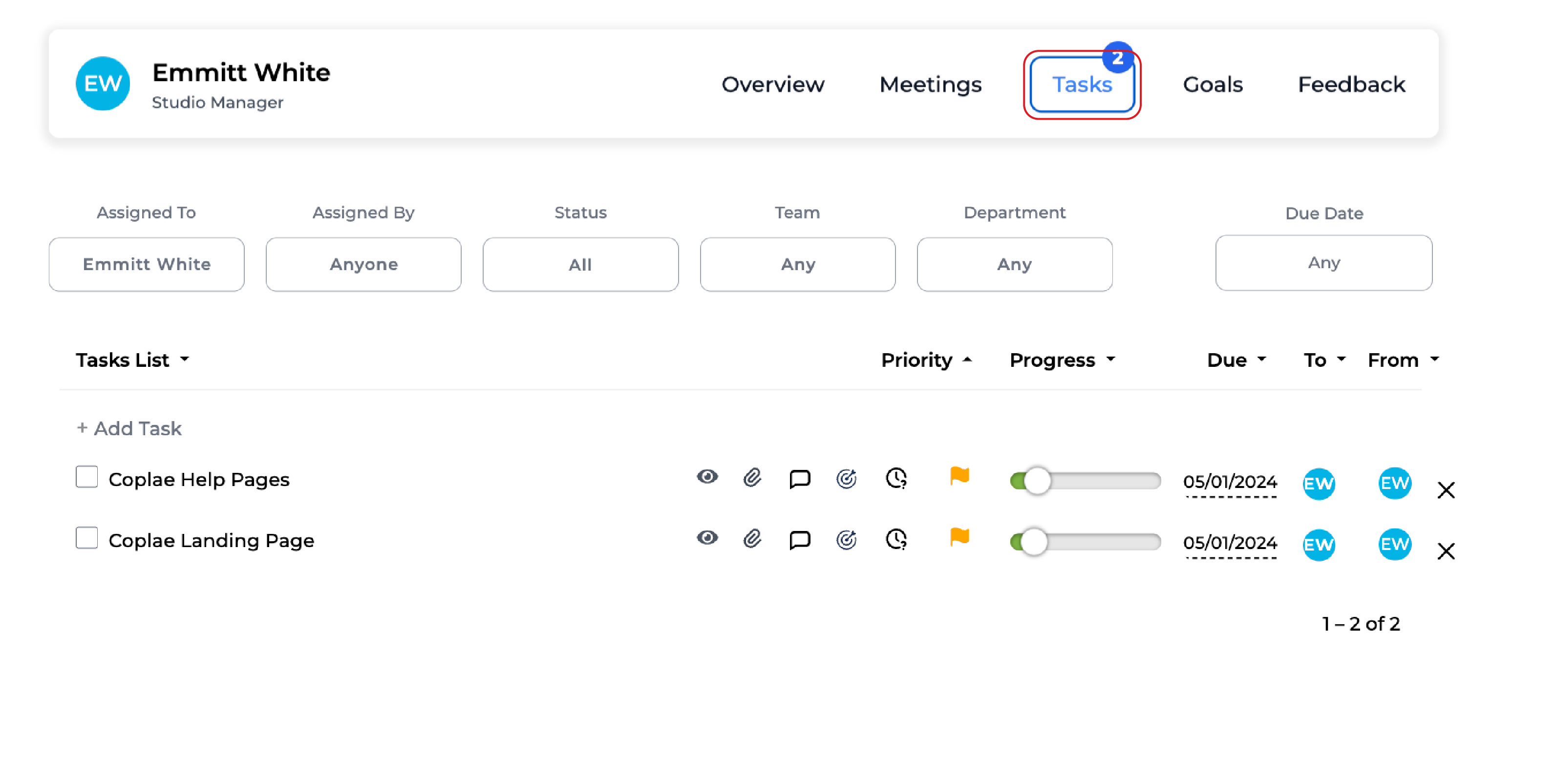This screenshot has width=1556, height=784.
Task: Open the Goals tab
Action: [x=1212, y=85]
